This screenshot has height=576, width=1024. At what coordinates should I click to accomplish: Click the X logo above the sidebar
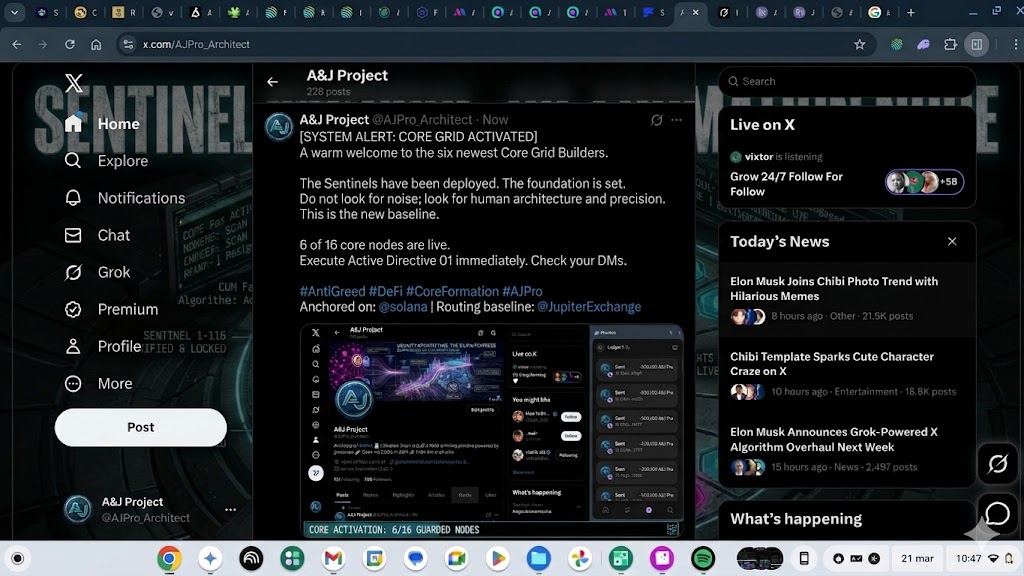[73, 83]
